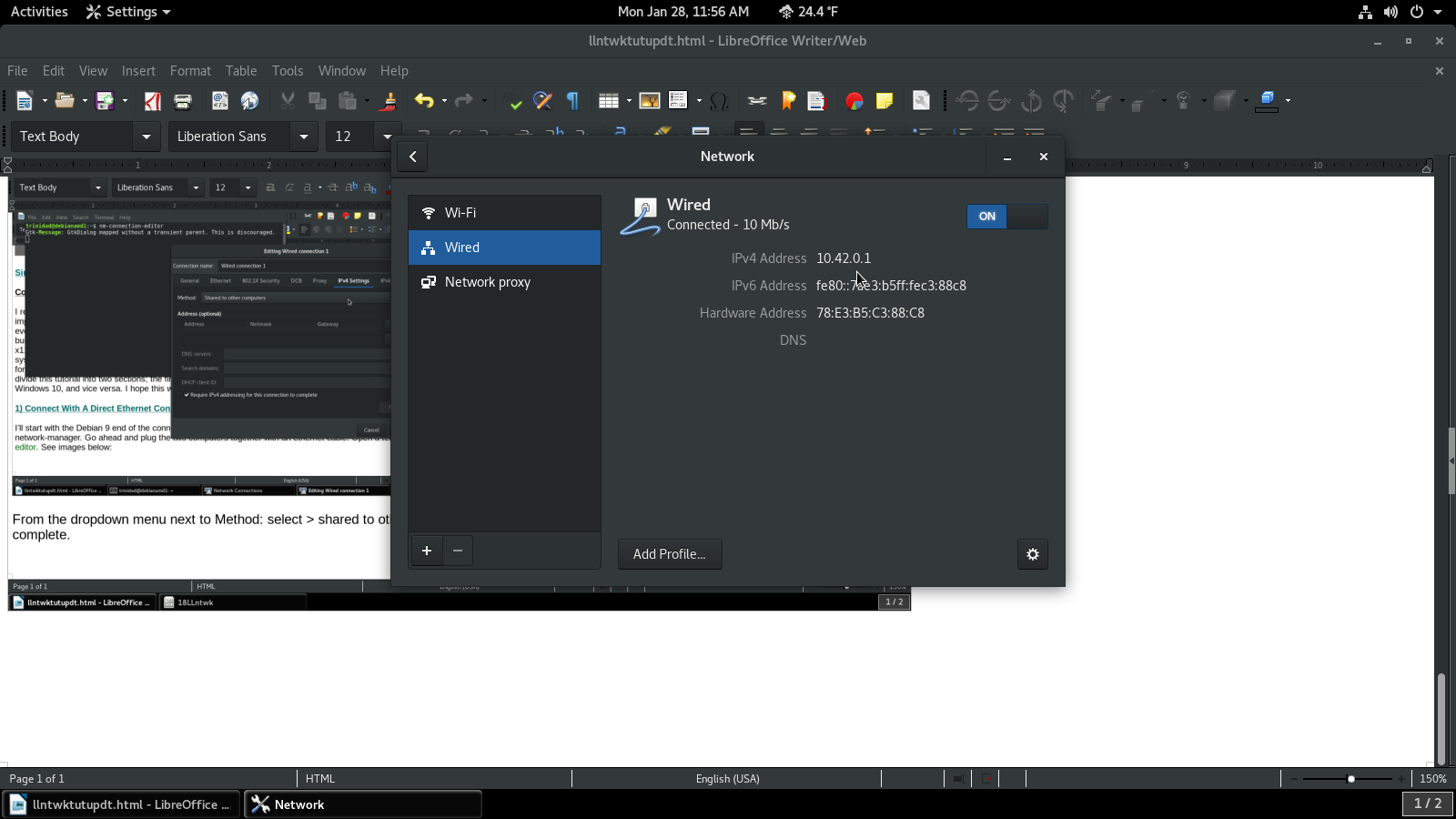Open the HTML Source view icon

click(x=219, y=101)
